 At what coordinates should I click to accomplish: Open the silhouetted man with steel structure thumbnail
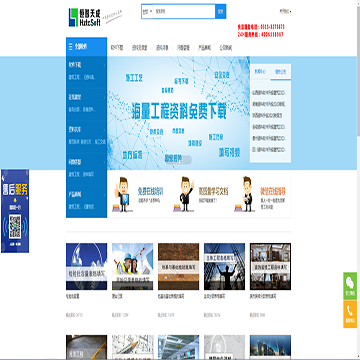[224, 266]
